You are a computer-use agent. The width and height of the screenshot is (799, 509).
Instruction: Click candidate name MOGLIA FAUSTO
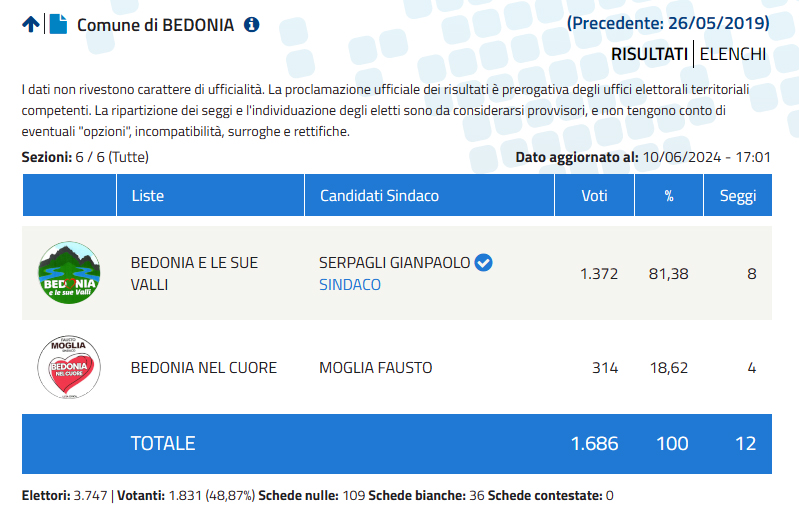[376, 368]
